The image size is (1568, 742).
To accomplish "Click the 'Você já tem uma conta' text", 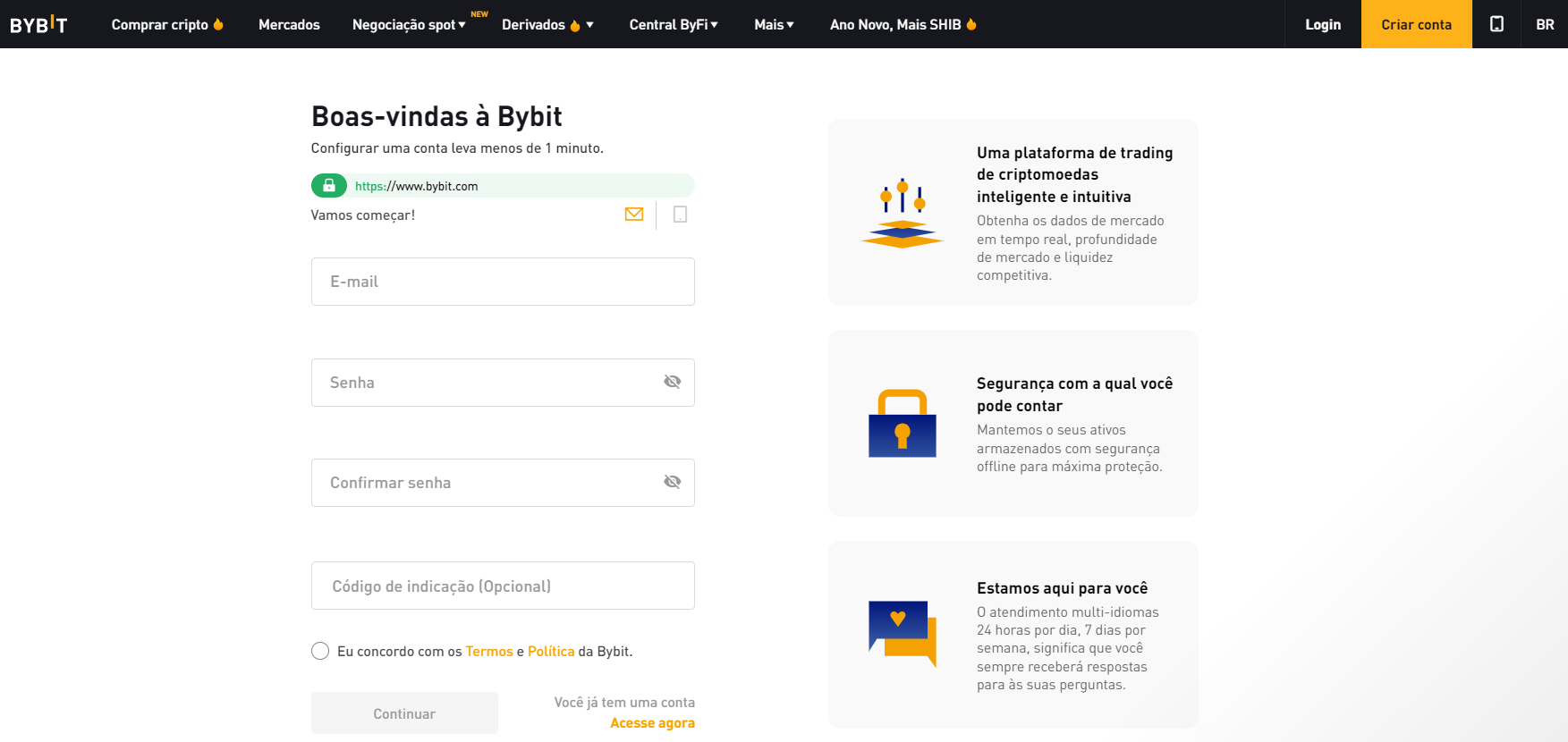I will pos(624,703).
